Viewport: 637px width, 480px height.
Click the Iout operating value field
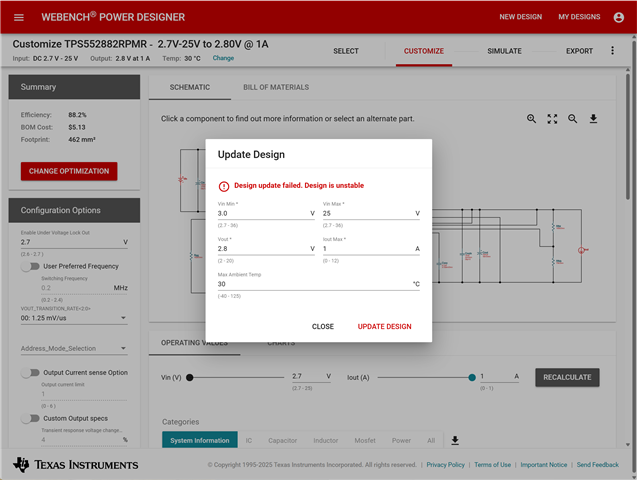(499, 376)
